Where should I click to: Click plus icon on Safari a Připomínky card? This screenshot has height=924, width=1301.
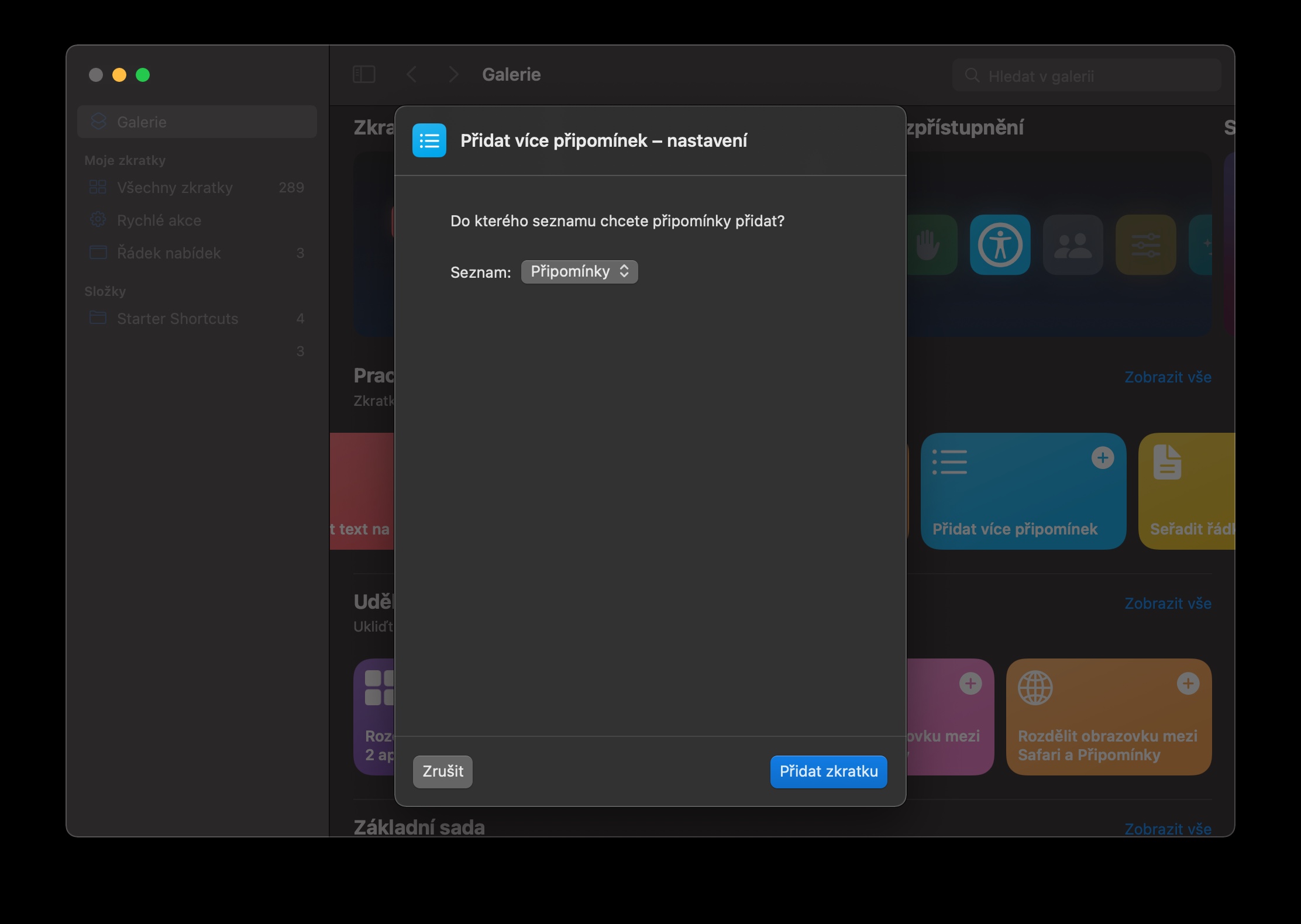click(x=1188, y=684)
